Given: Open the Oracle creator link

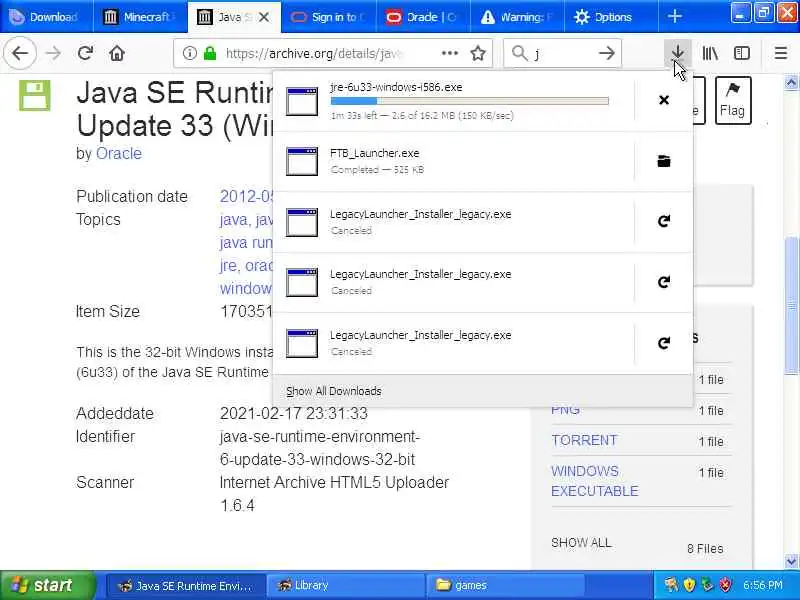Looking at the screenshot, I should 119,154.
